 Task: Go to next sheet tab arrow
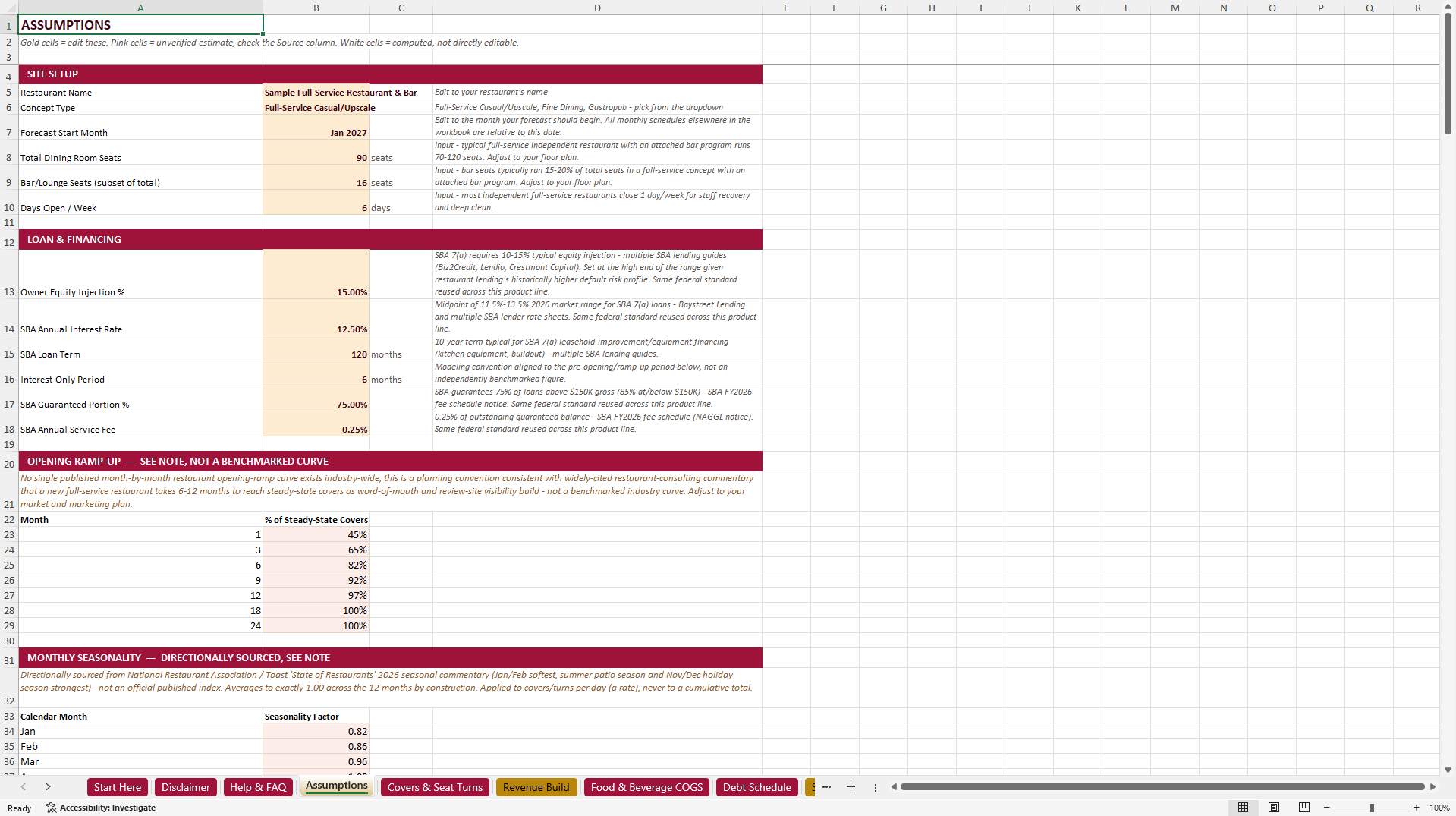pos(48,787)
